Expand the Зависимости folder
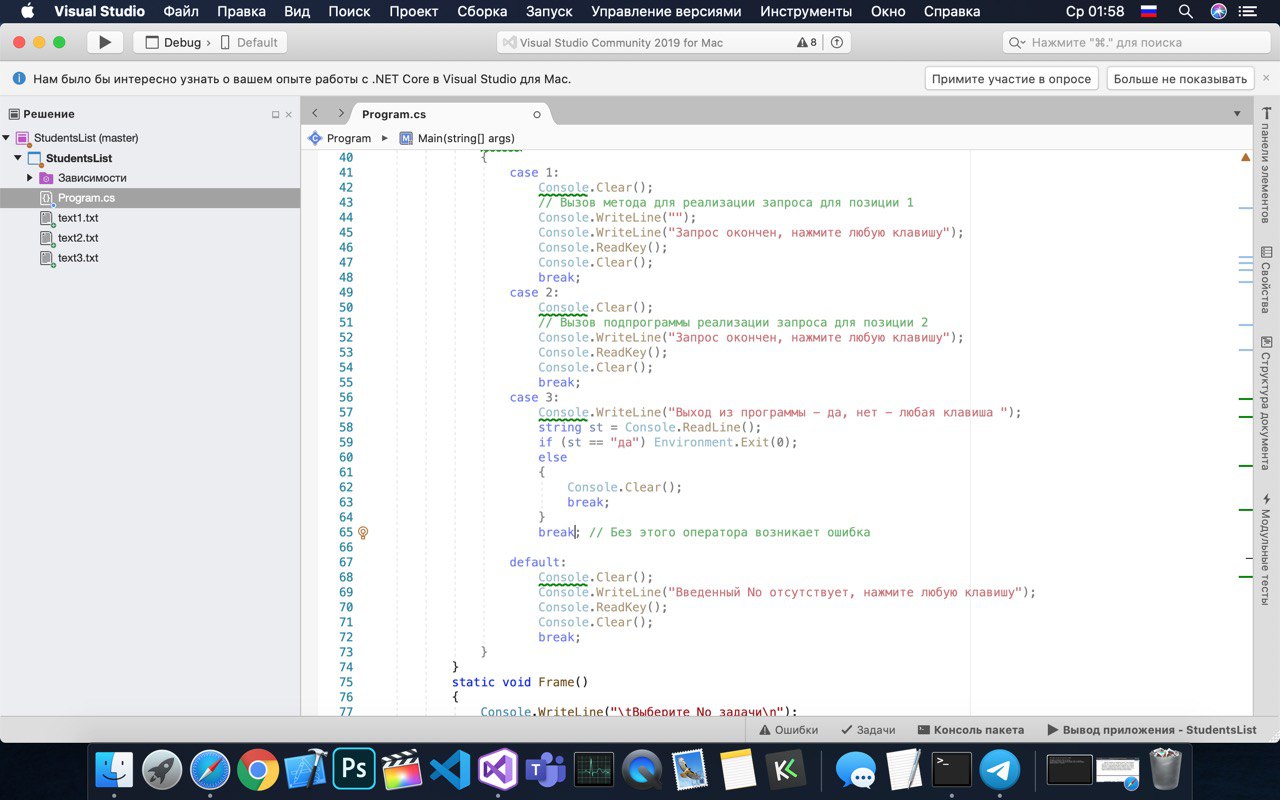1280x800 pixels. pyautogui.click(x=30, y=178)
